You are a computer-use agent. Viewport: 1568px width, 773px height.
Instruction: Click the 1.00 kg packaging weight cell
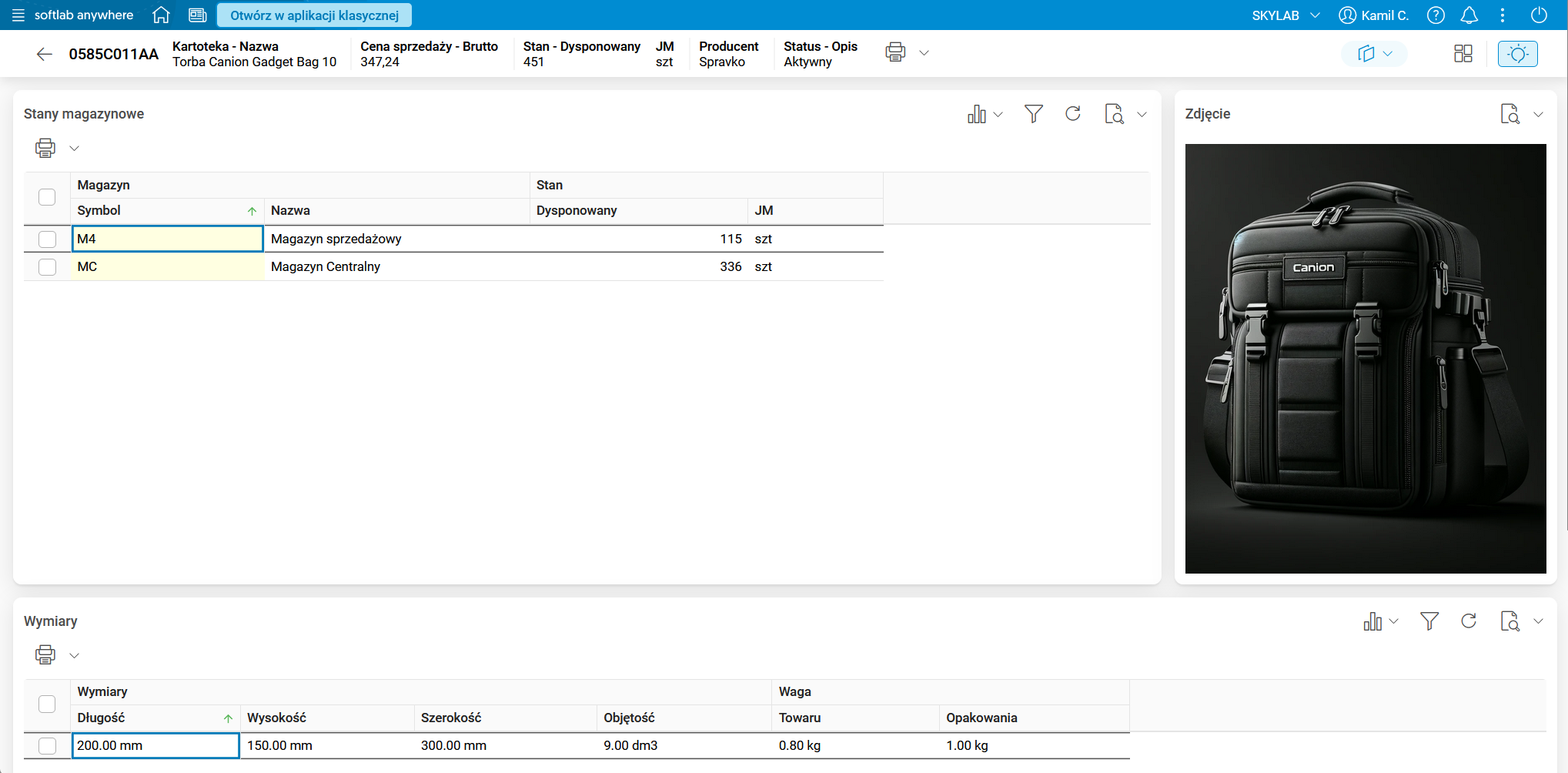click(x=1035, y=746)
